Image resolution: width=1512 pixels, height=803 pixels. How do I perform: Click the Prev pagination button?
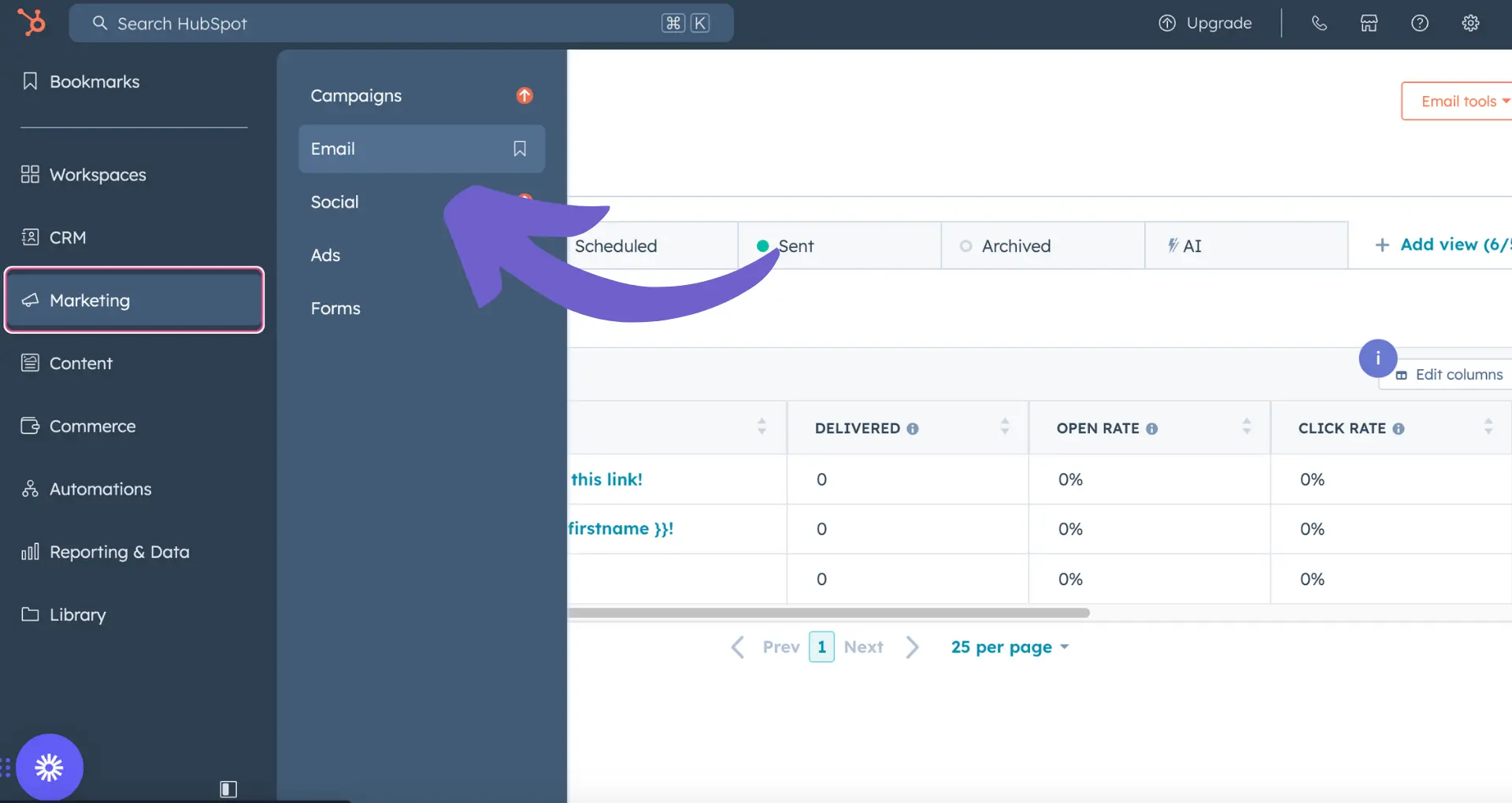pos(781,647)
